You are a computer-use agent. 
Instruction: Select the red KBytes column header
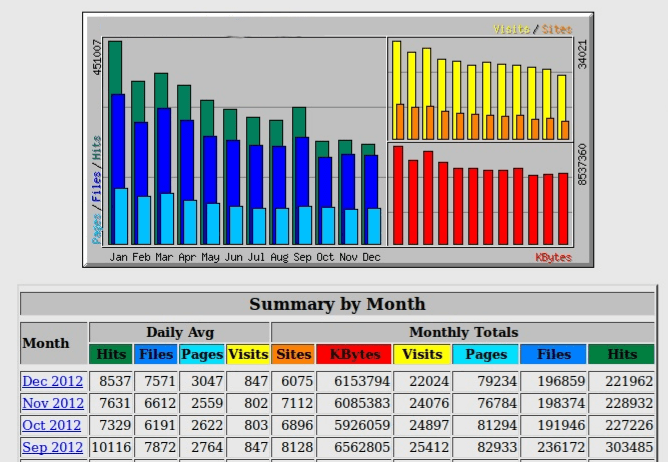[354, 354]
